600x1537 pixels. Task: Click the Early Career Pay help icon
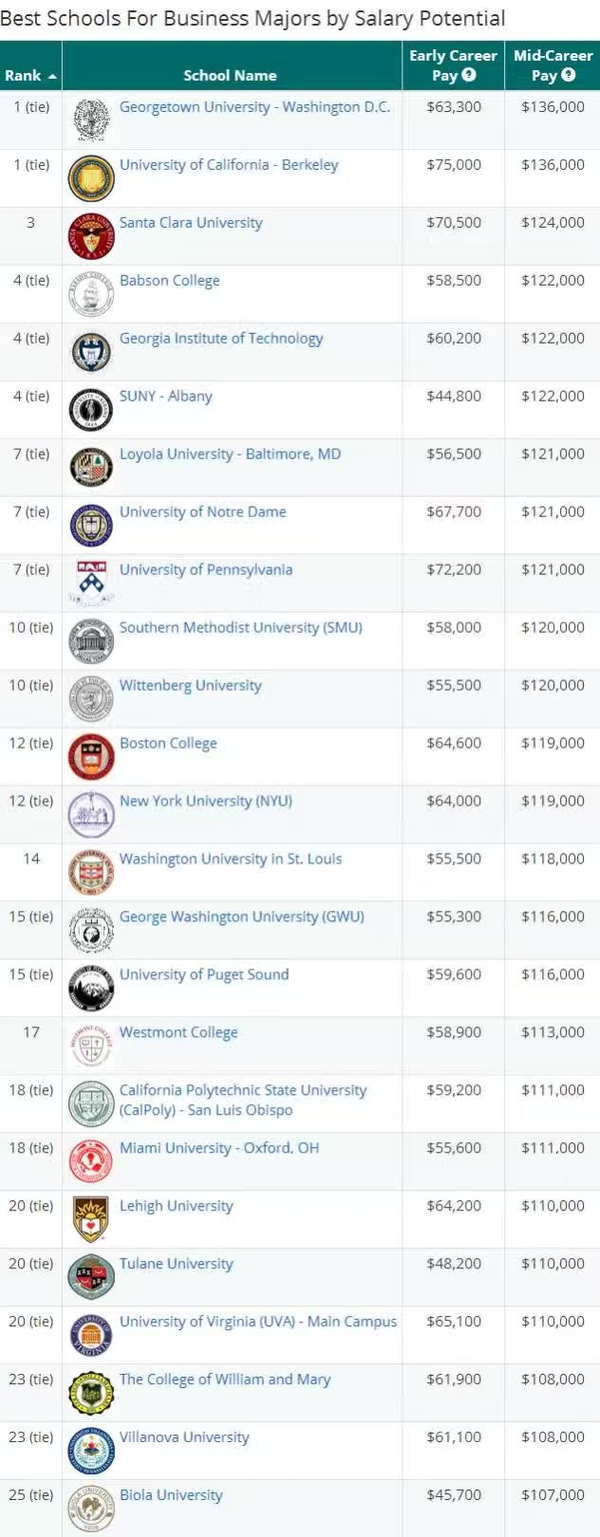[x=469, y=75]
